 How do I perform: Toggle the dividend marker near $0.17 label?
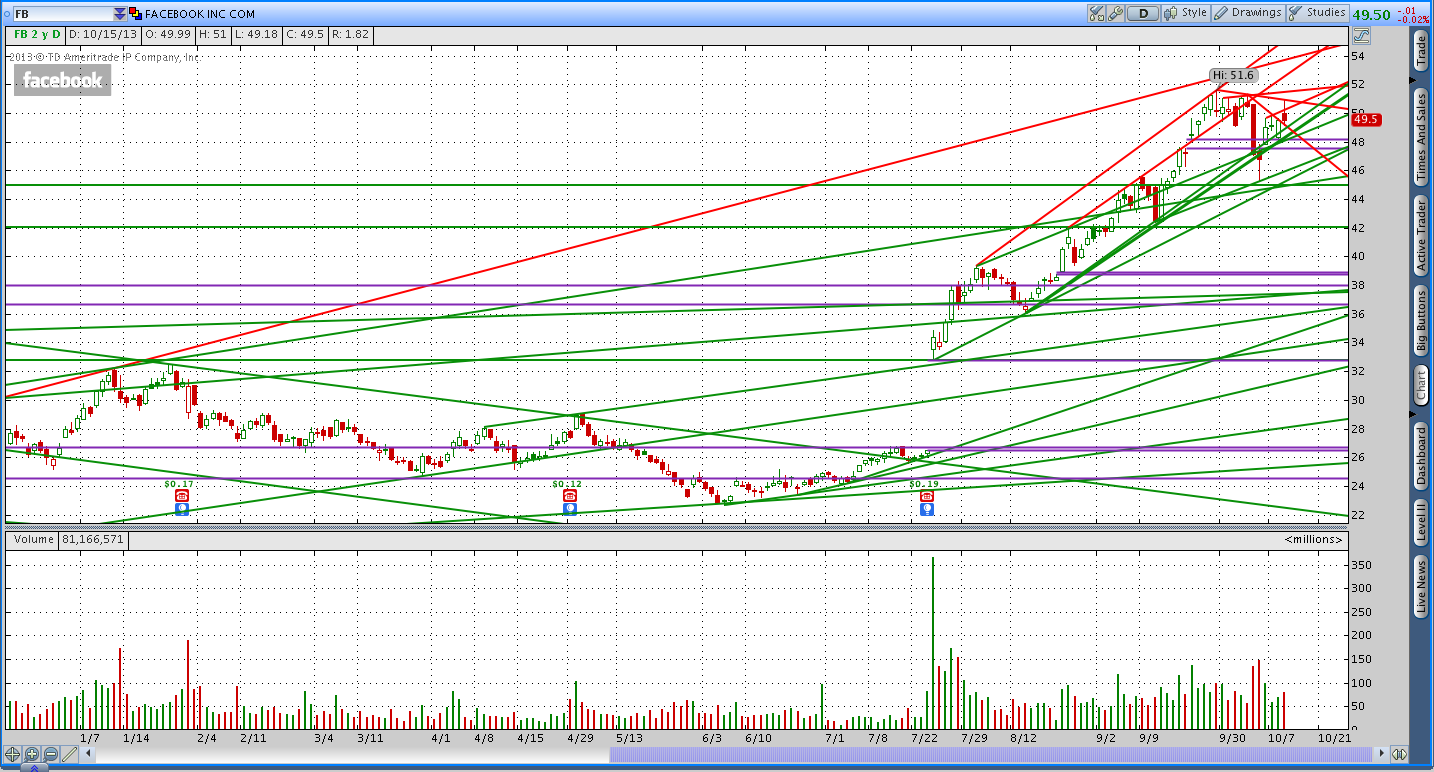point(182,495)
